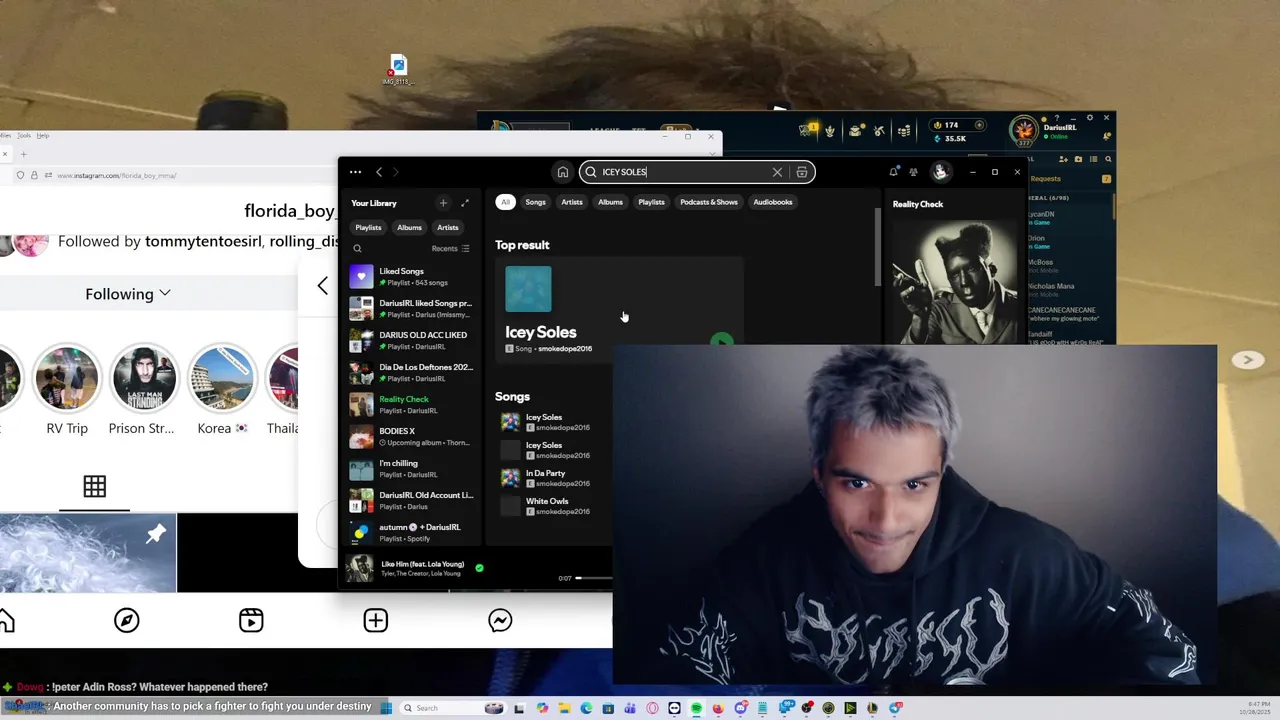Open Spotify's three-dots menu
This screenshot has width=1280, height=720.
pyautogui.click(x=355, y=172)
